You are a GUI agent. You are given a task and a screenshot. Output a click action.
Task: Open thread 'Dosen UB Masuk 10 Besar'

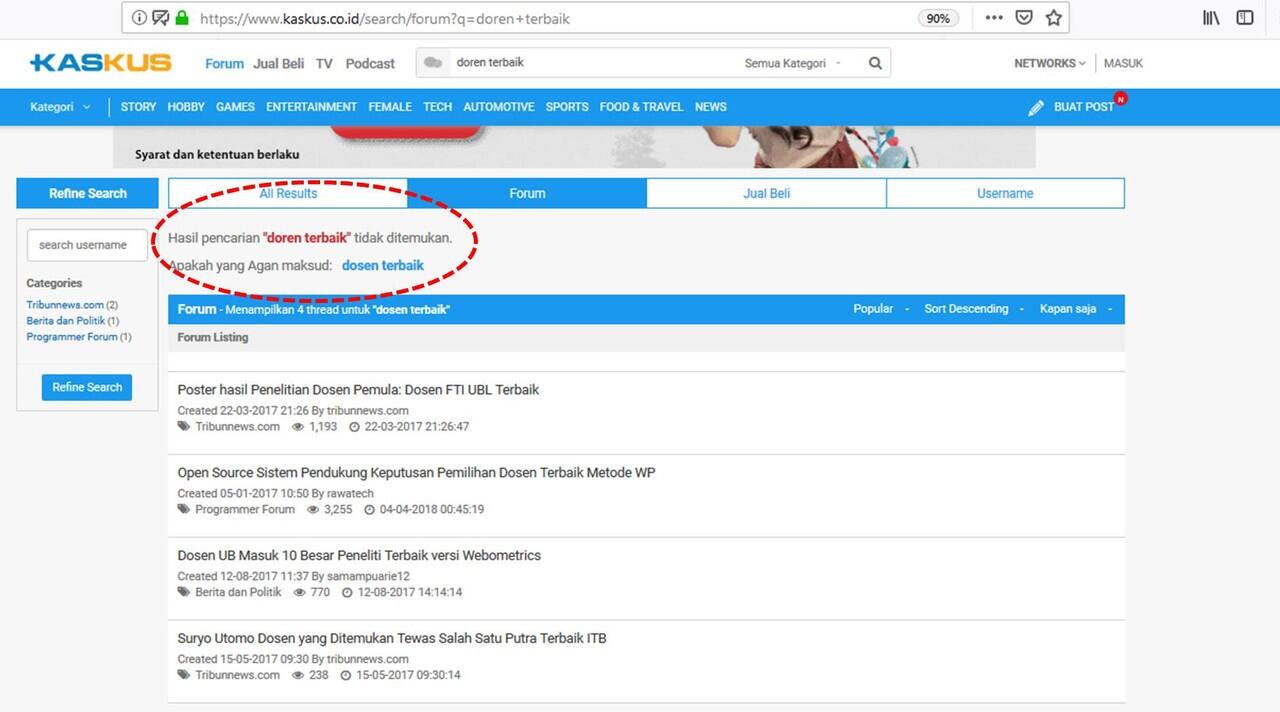pyautogui.click(x=359, y=555)
